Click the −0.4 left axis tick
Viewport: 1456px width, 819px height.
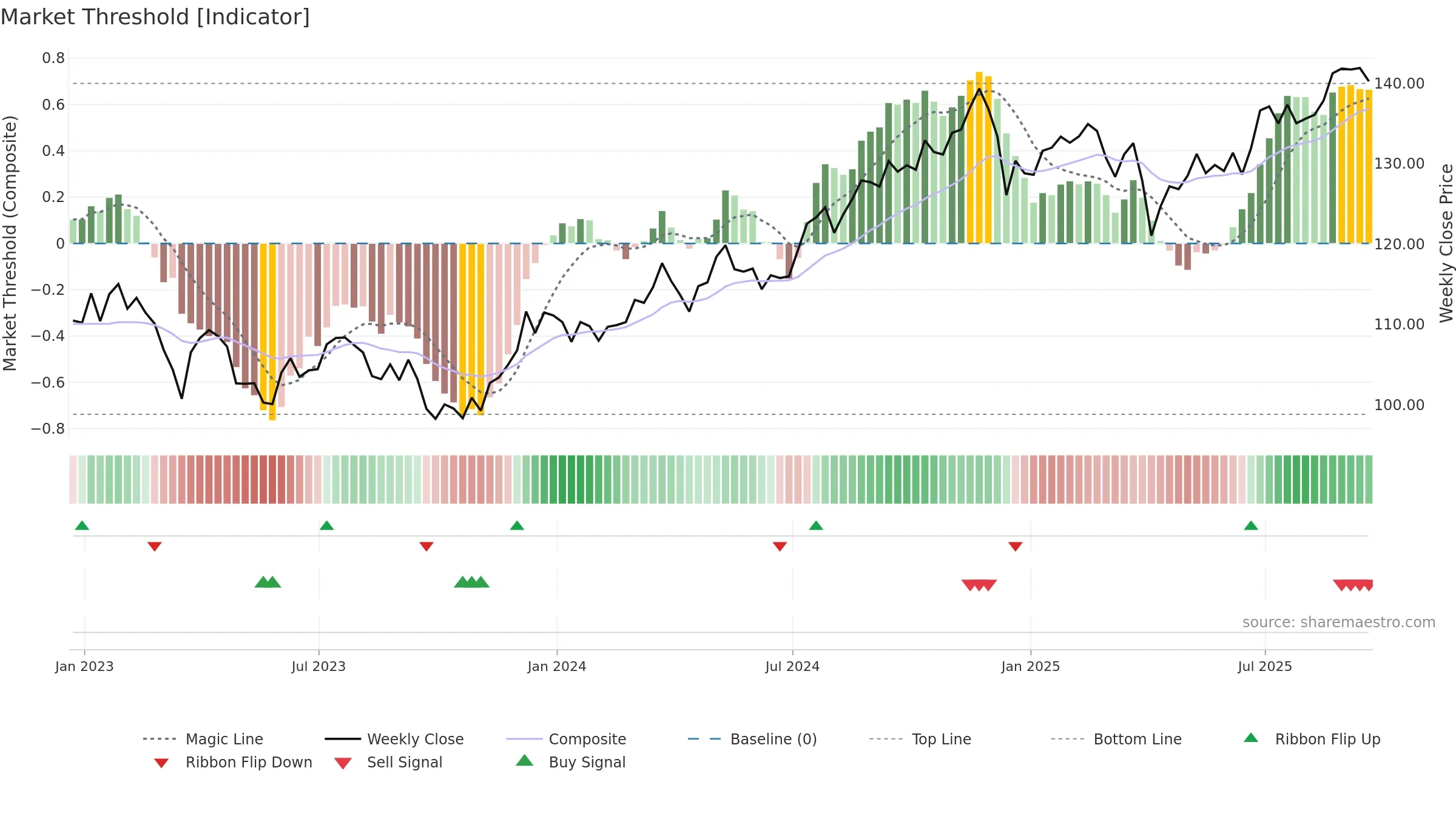pos(48,336)
